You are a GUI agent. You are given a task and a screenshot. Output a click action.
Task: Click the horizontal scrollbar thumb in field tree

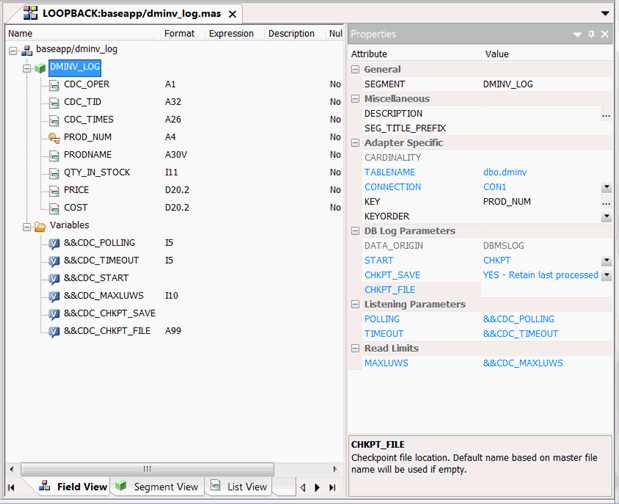[x=147, y=469]
